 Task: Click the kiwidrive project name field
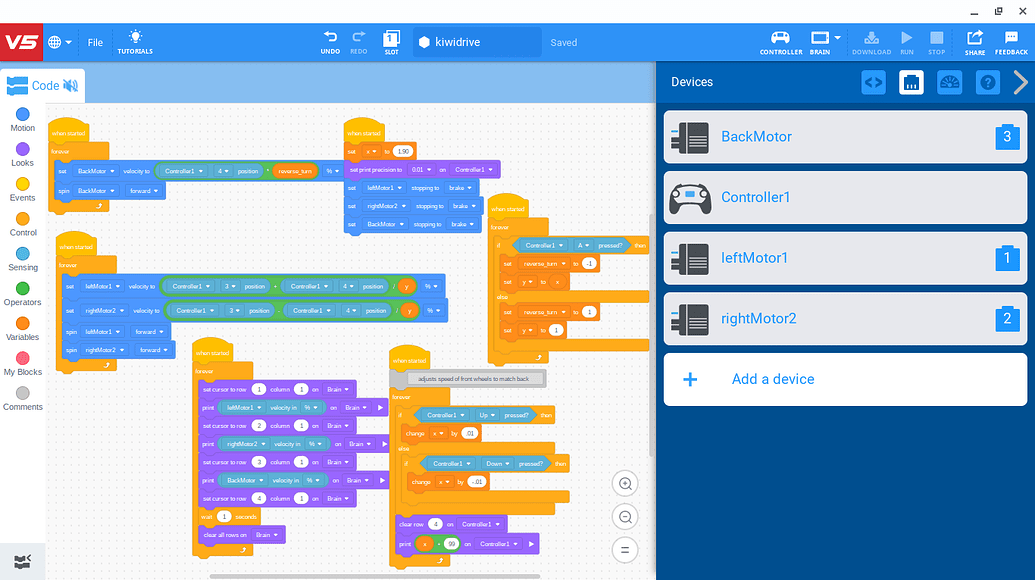[476, 42]
